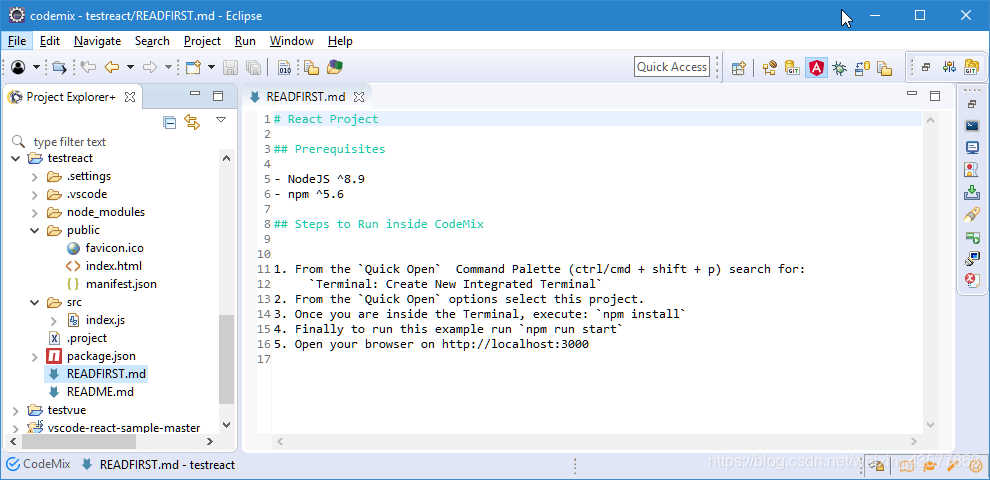Open Project Explorer view menu triangle

220,119
